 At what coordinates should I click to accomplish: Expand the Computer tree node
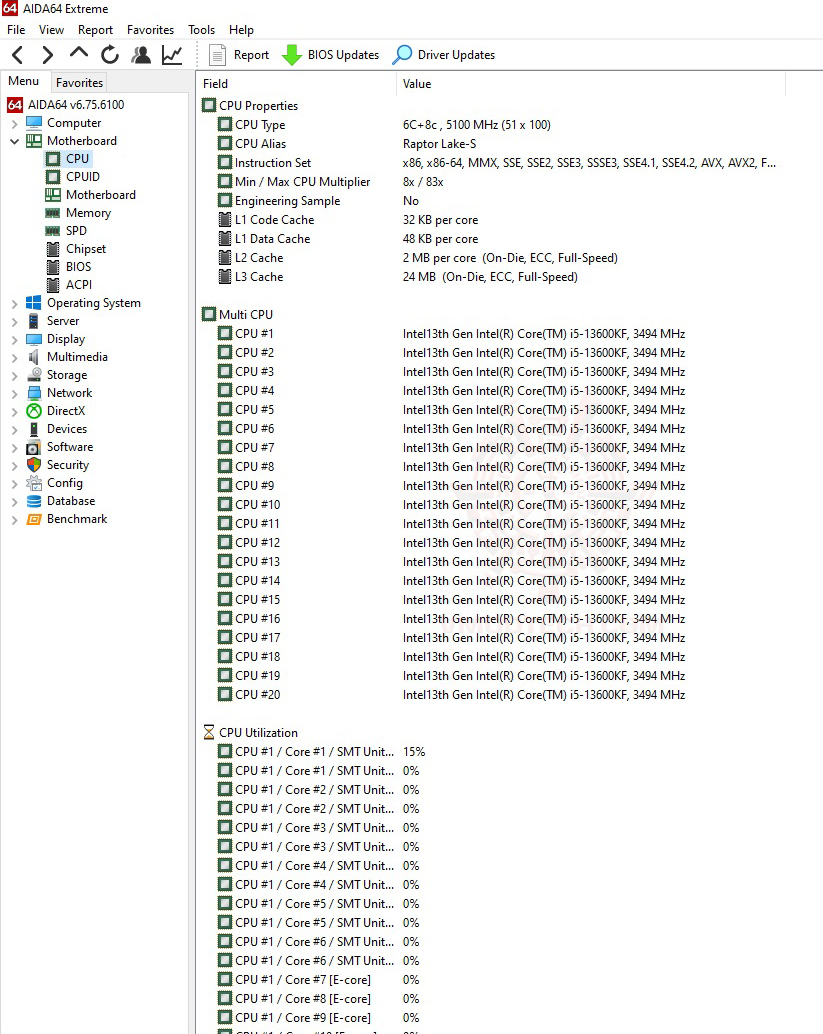pyautogui.click(x=15, y=123)
